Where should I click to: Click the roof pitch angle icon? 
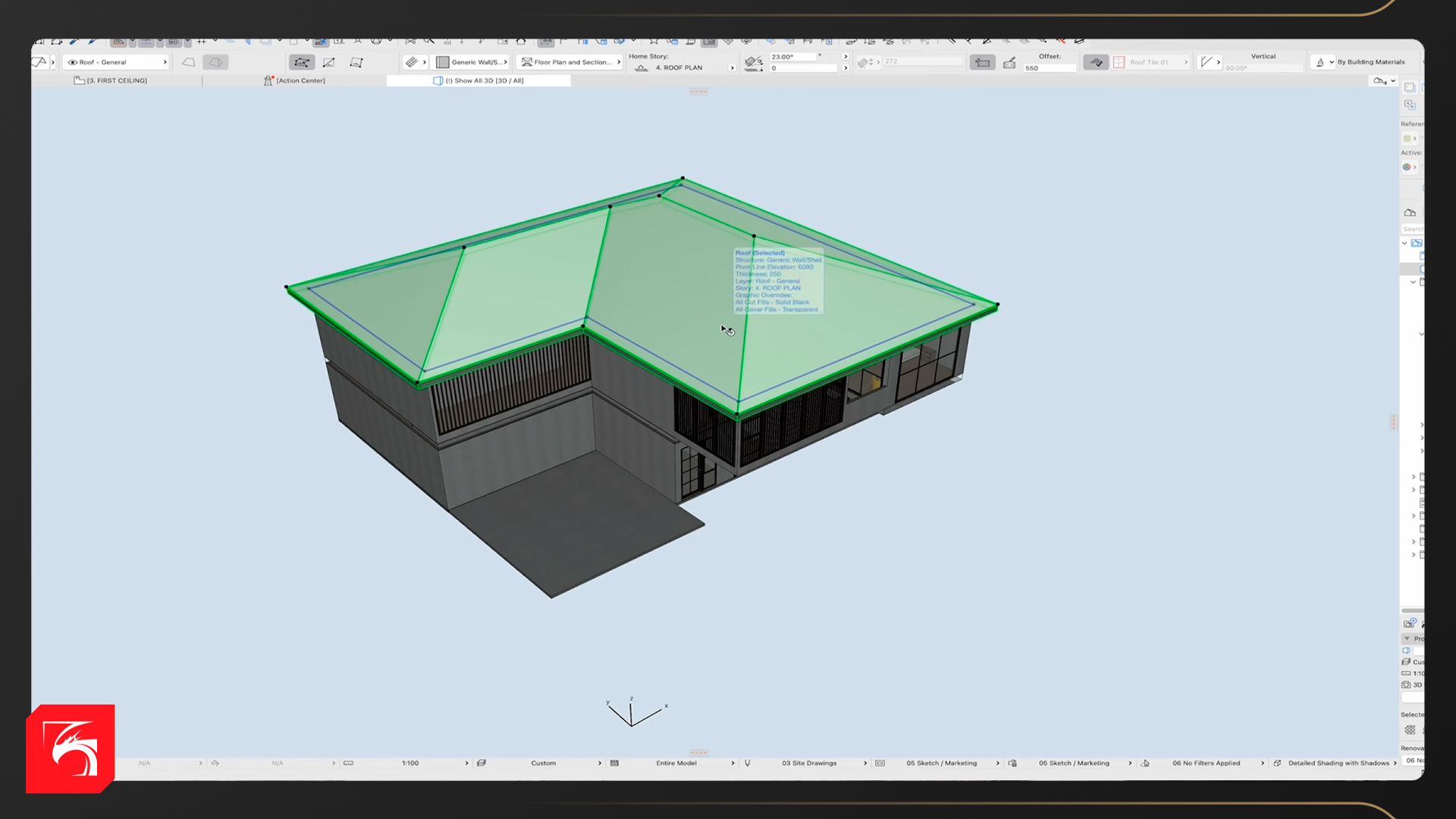[753, 62]
